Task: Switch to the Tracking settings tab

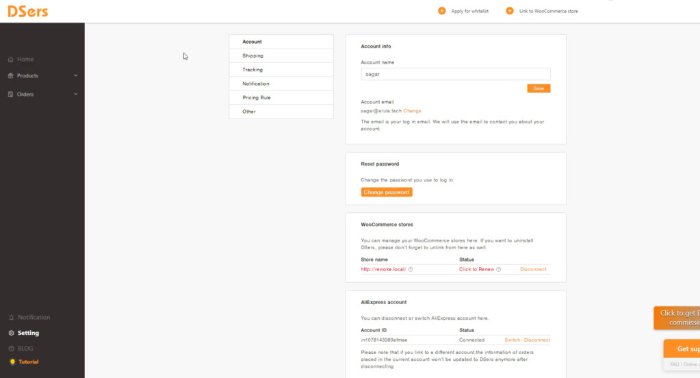Action: tap(281, 70)
